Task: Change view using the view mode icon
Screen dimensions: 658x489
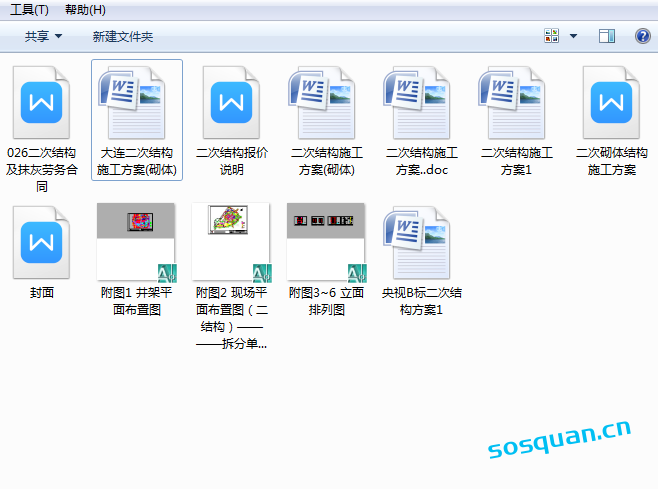Action: pyautogui.click(x=552, y=36)
